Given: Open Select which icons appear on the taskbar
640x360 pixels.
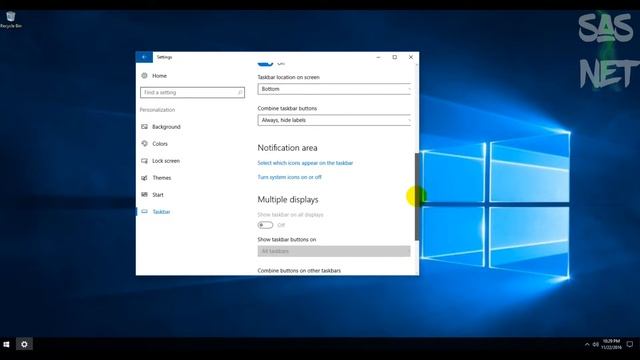Looking at the screenshot, I should pyautogui.click(x=305, y=163).
